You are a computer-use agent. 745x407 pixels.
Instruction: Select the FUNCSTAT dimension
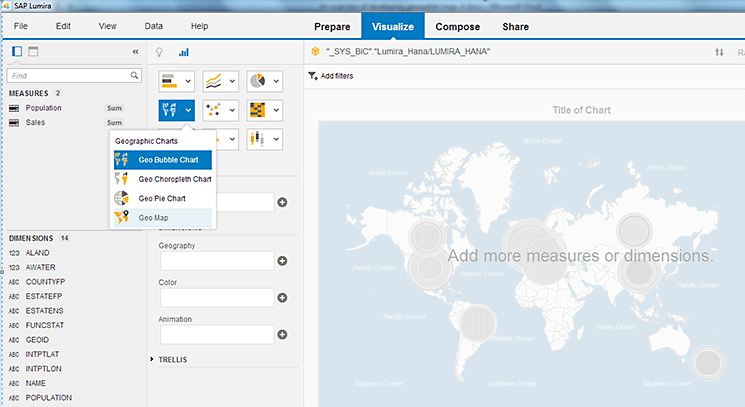[45, 325]
